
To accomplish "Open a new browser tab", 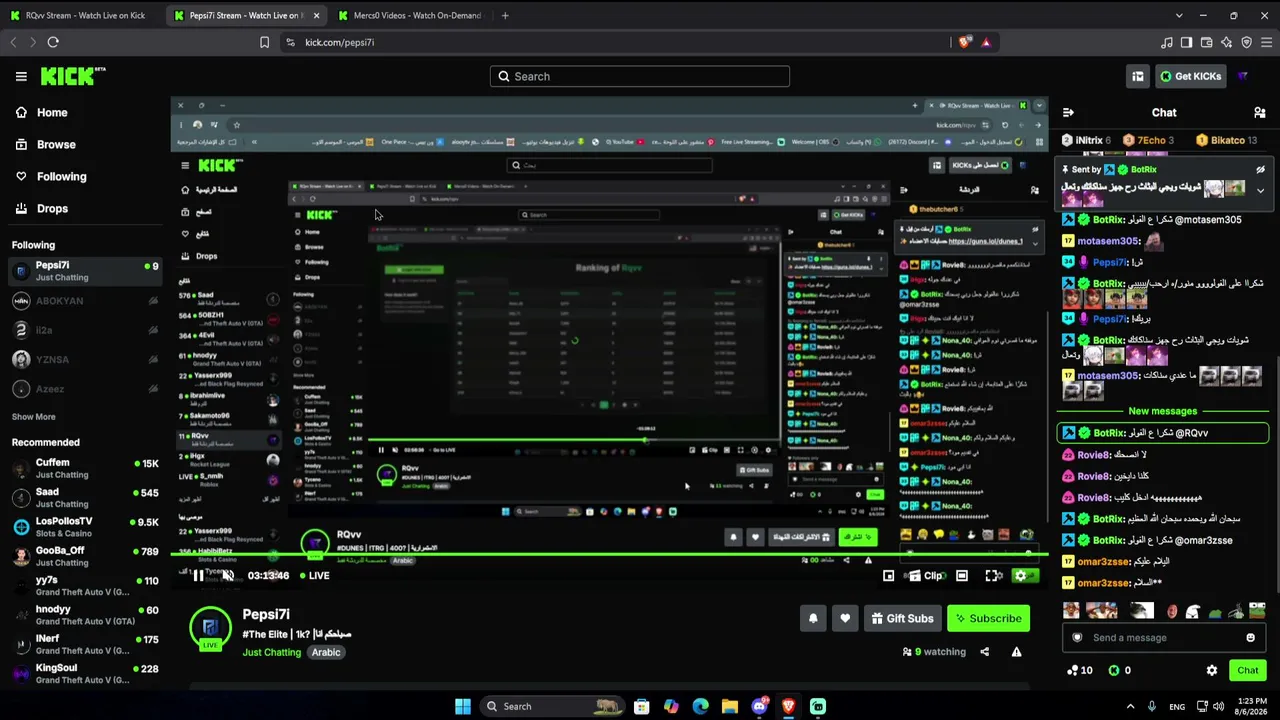I will (x=505, y=15).
